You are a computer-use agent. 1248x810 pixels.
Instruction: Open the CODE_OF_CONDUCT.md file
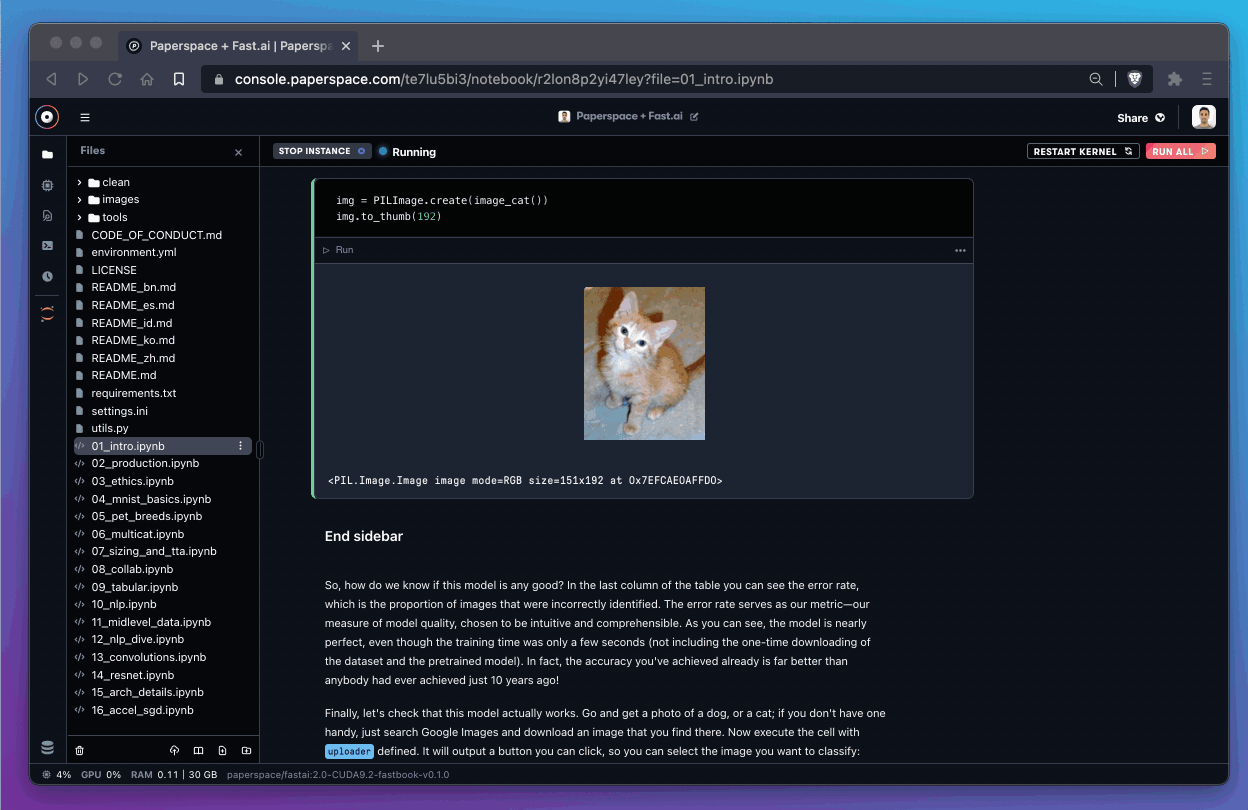[x=156, y=235]
